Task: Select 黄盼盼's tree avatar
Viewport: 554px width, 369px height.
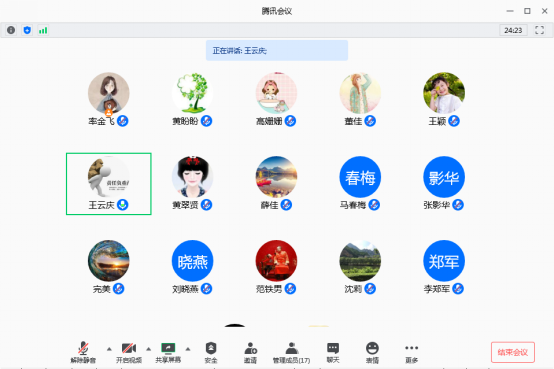Action: [x=193, y=93]
